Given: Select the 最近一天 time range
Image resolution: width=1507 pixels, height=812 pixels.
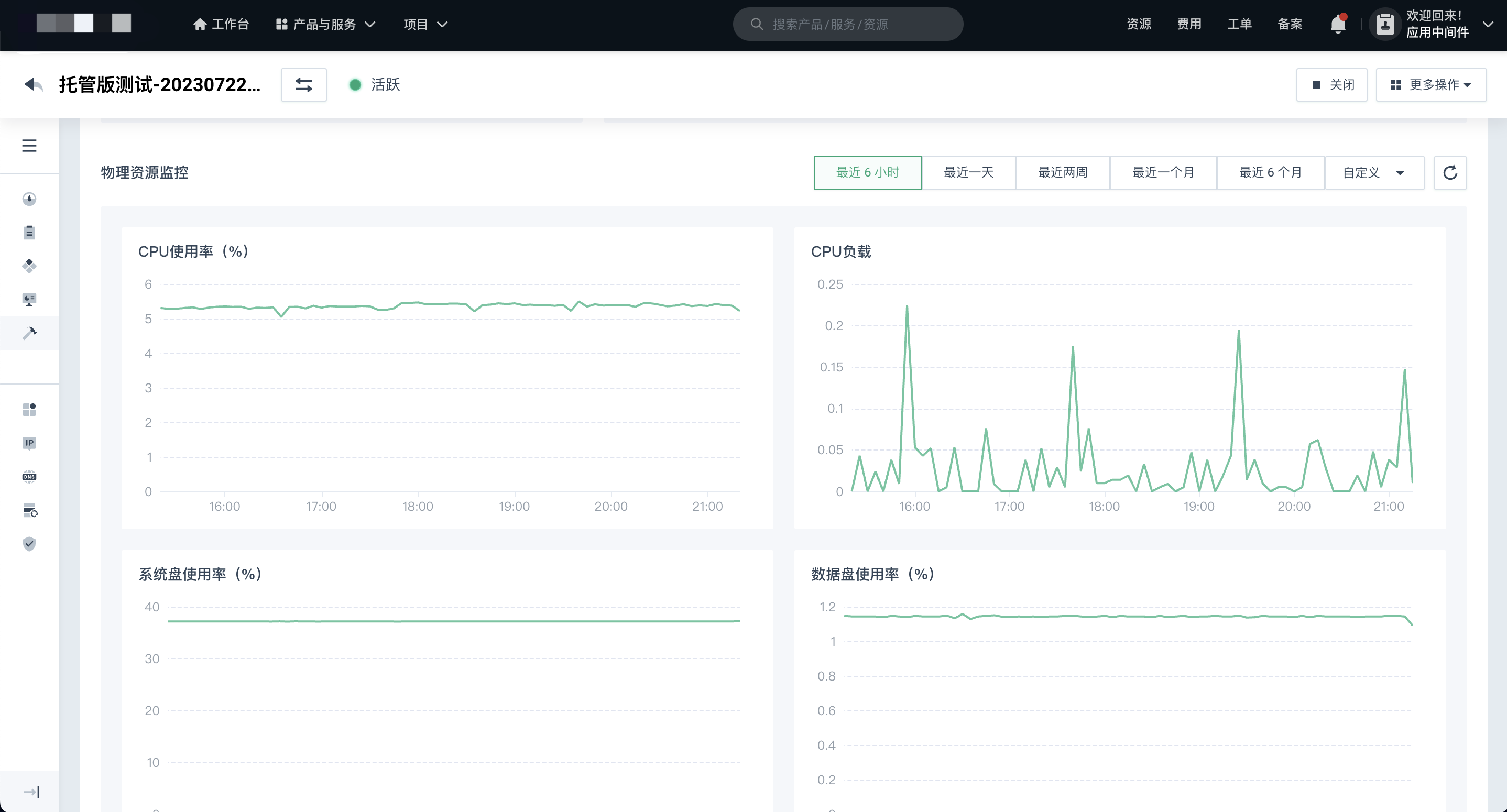Looking at the screenshot, I should tap(968, 172).
